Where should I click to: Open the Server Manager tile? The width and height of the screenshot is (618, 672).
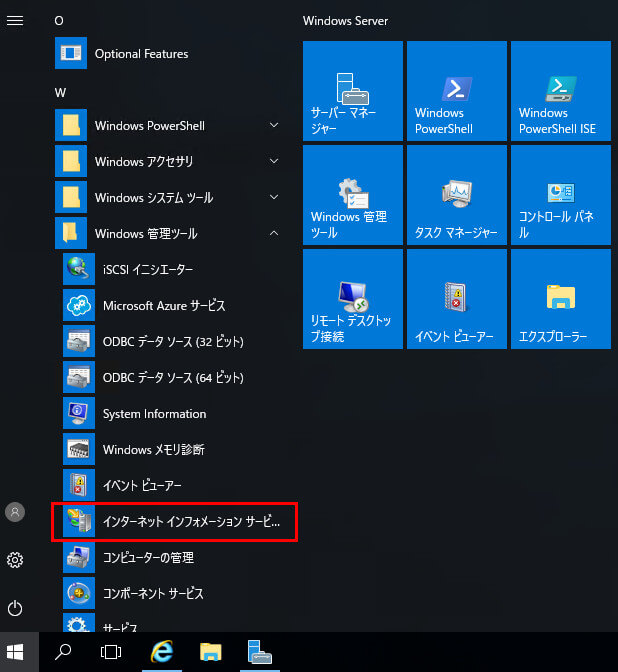pyautogui.click(x=352, y=91)
